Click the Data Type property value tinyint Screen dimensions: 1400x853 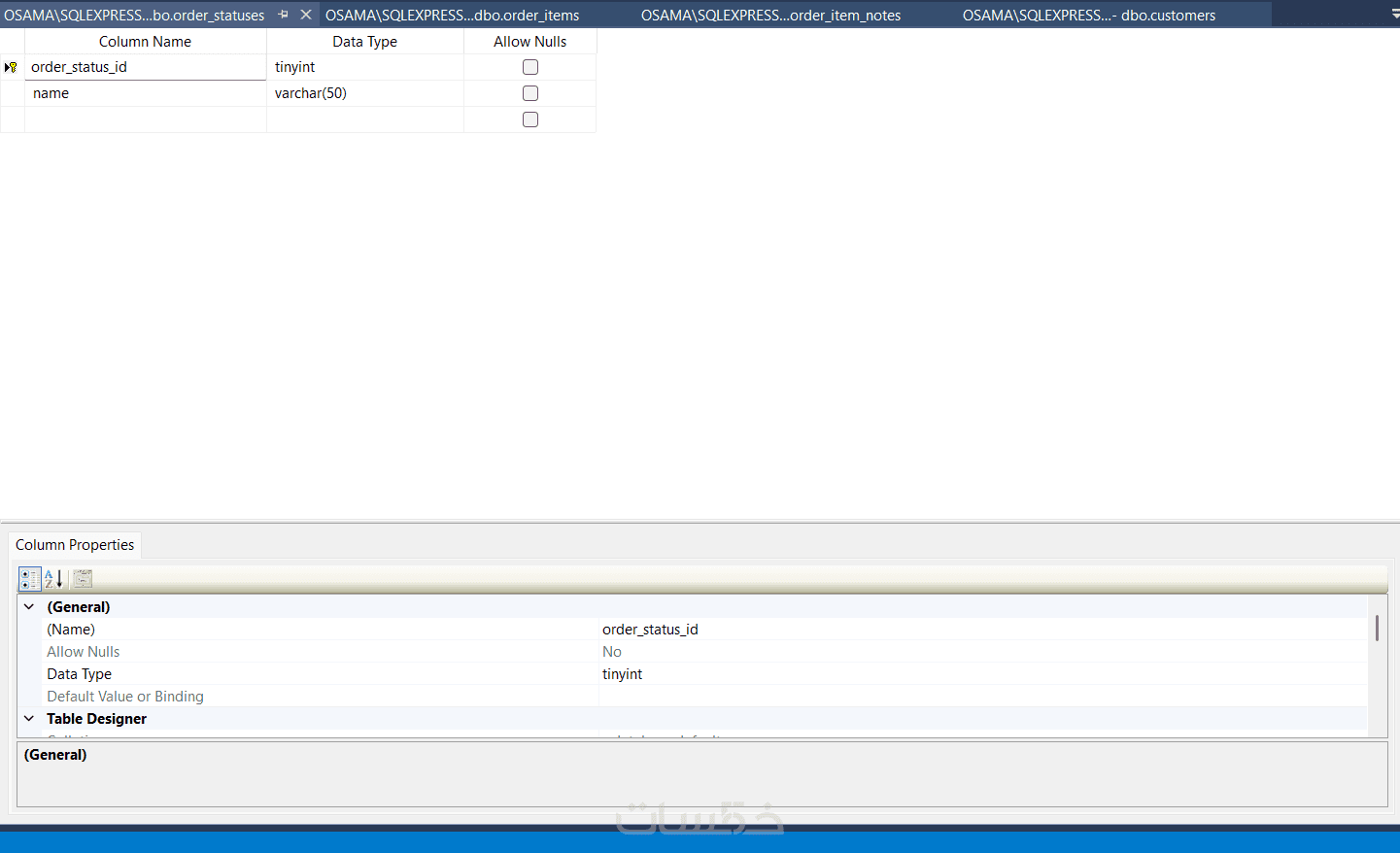983,674
